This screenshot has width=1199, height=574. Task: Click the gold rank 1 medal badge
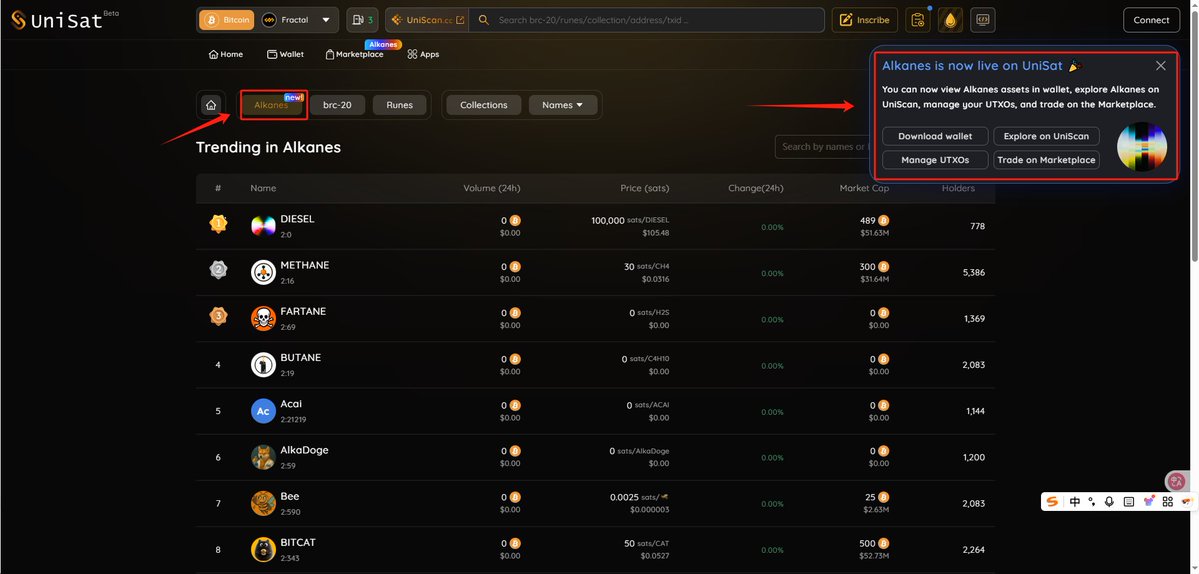click(x=219, y=224)
